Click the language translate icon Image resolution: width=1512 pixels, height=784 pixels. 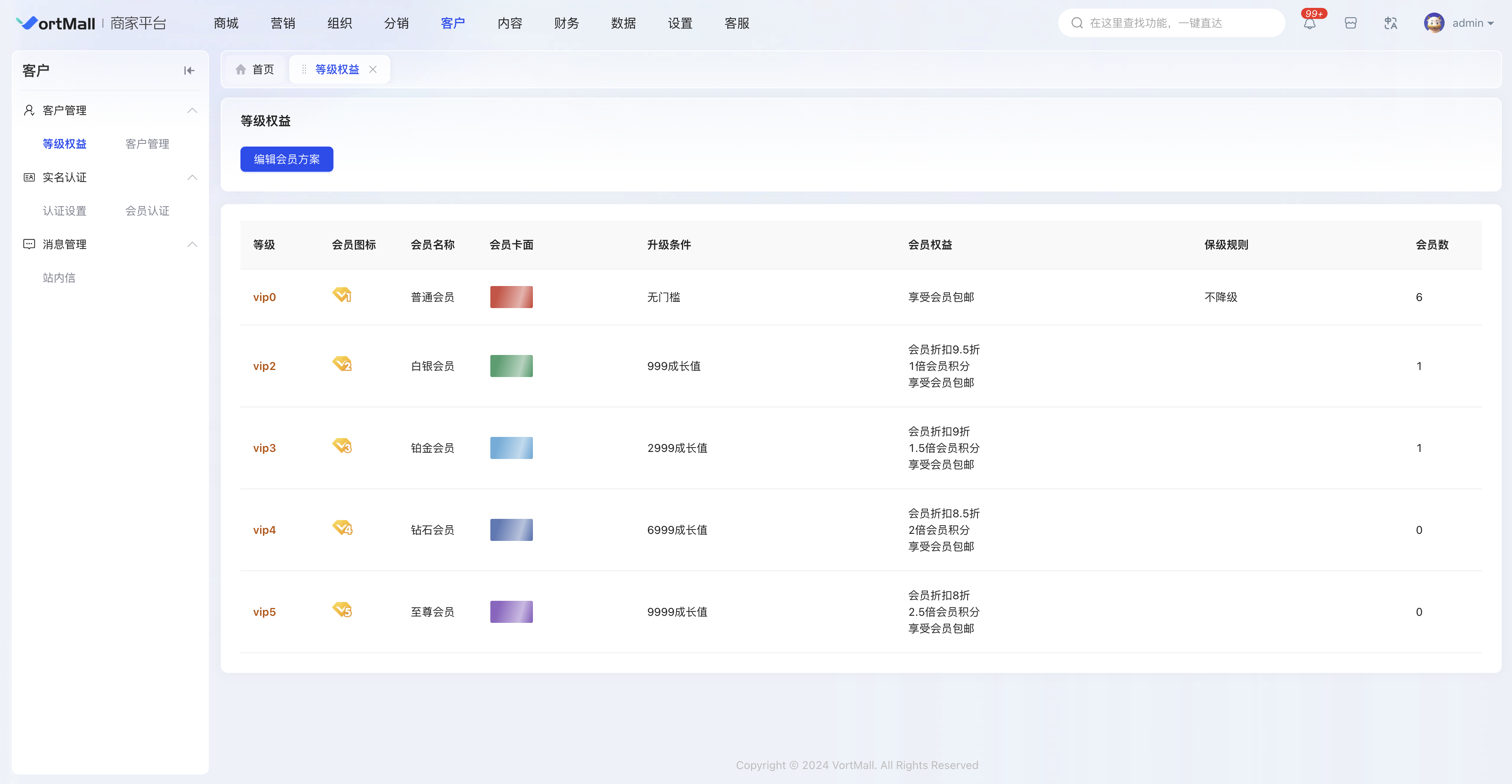[x=1391, y=24]
